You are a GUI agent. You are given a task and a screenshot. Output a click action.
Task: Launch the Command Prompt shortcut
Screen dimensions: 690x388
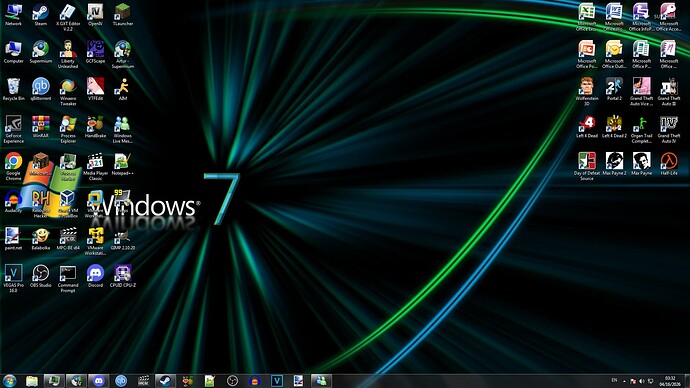pos(68,278)
